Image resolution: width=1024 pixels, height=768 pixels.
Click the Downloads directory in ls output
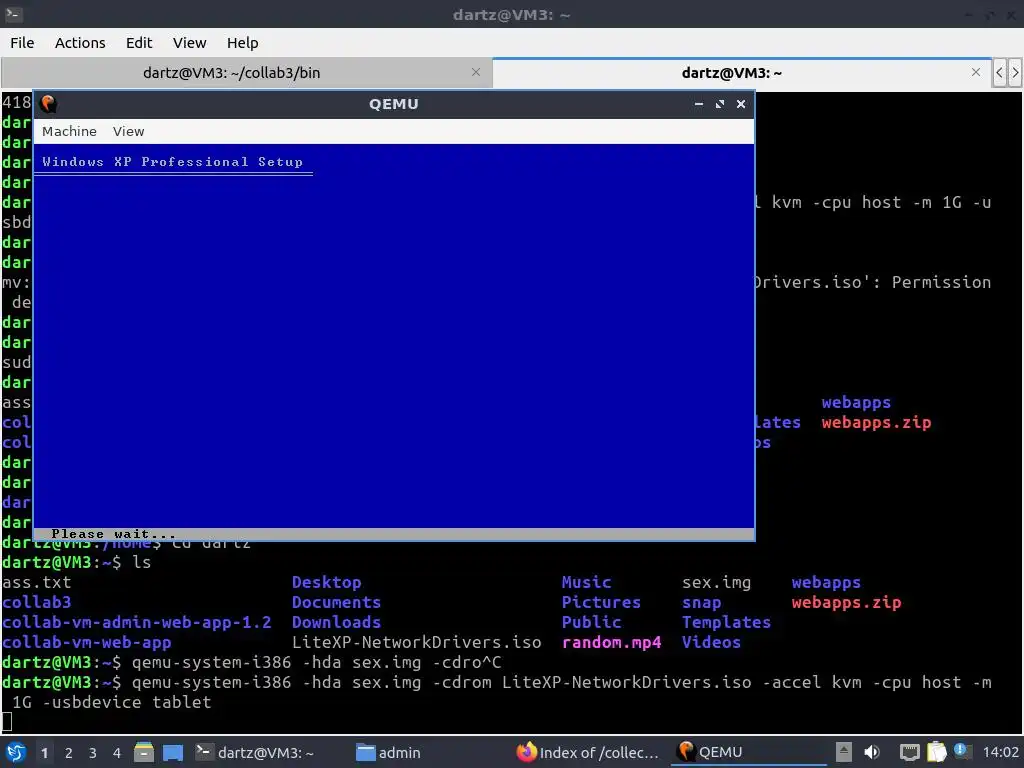pos(336,622)
